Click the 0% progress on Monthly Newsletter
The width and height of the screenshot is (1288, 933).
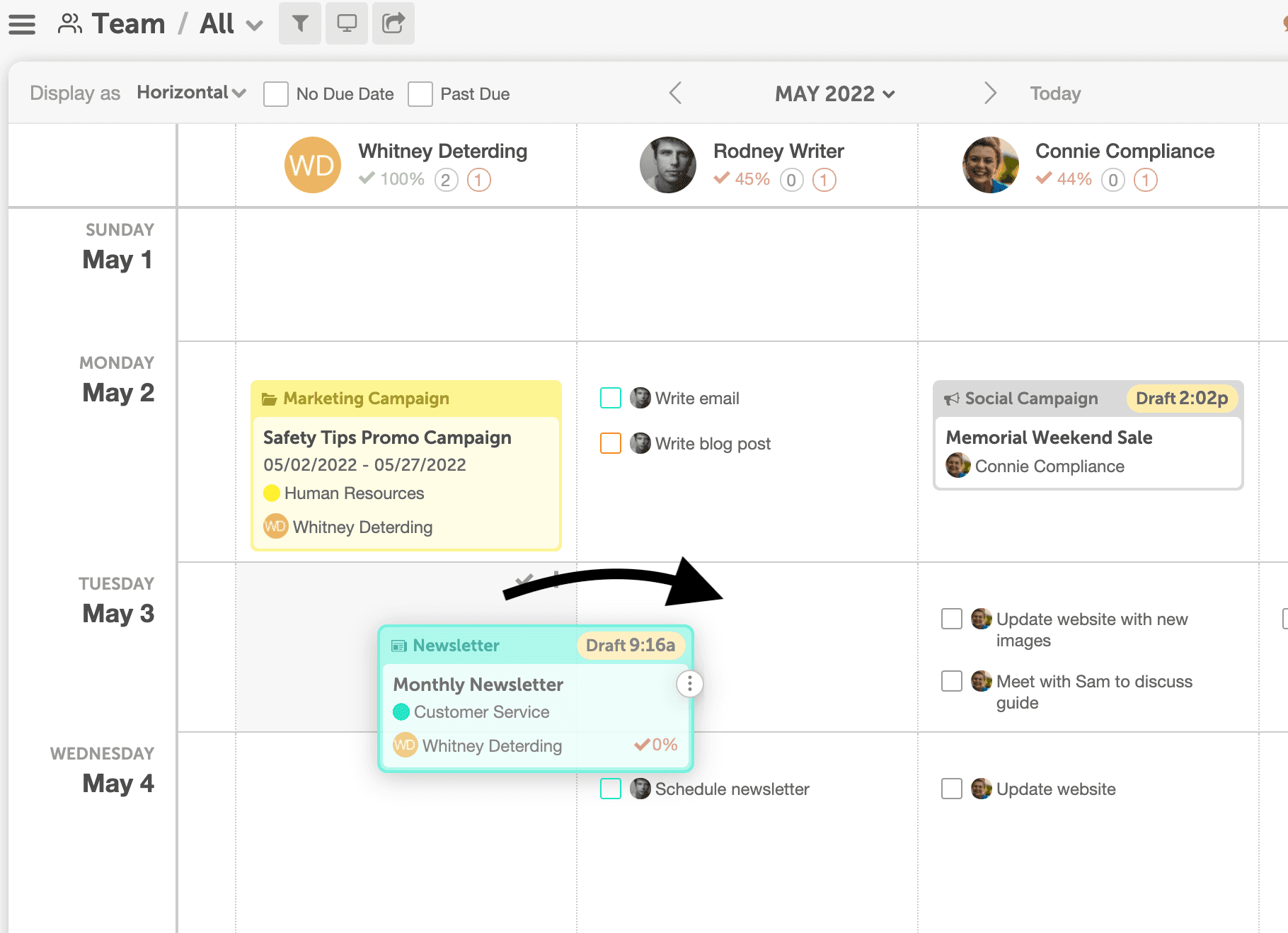coord(656,745)
